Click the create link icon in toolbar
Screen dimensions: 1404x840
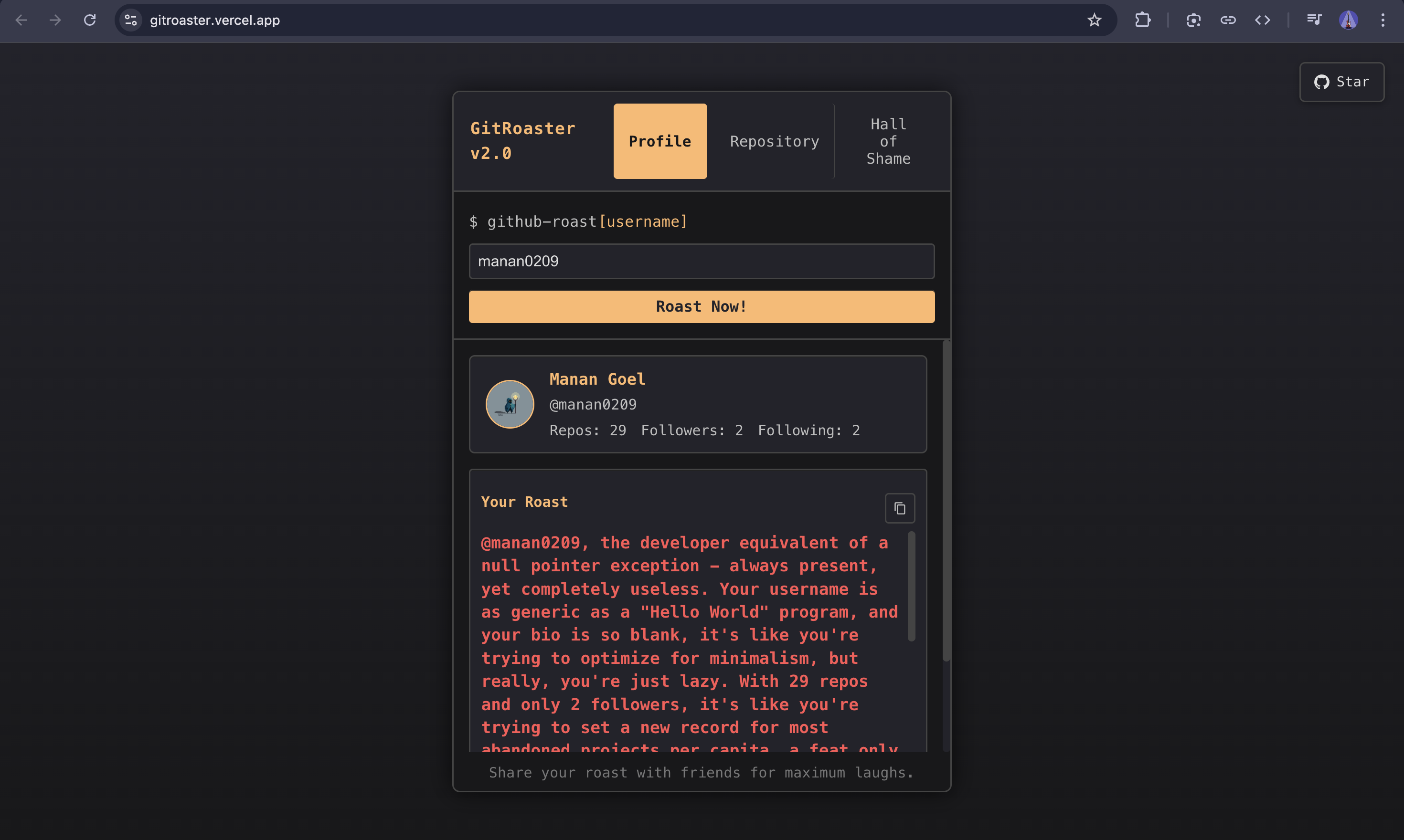tap(1228, 20)
